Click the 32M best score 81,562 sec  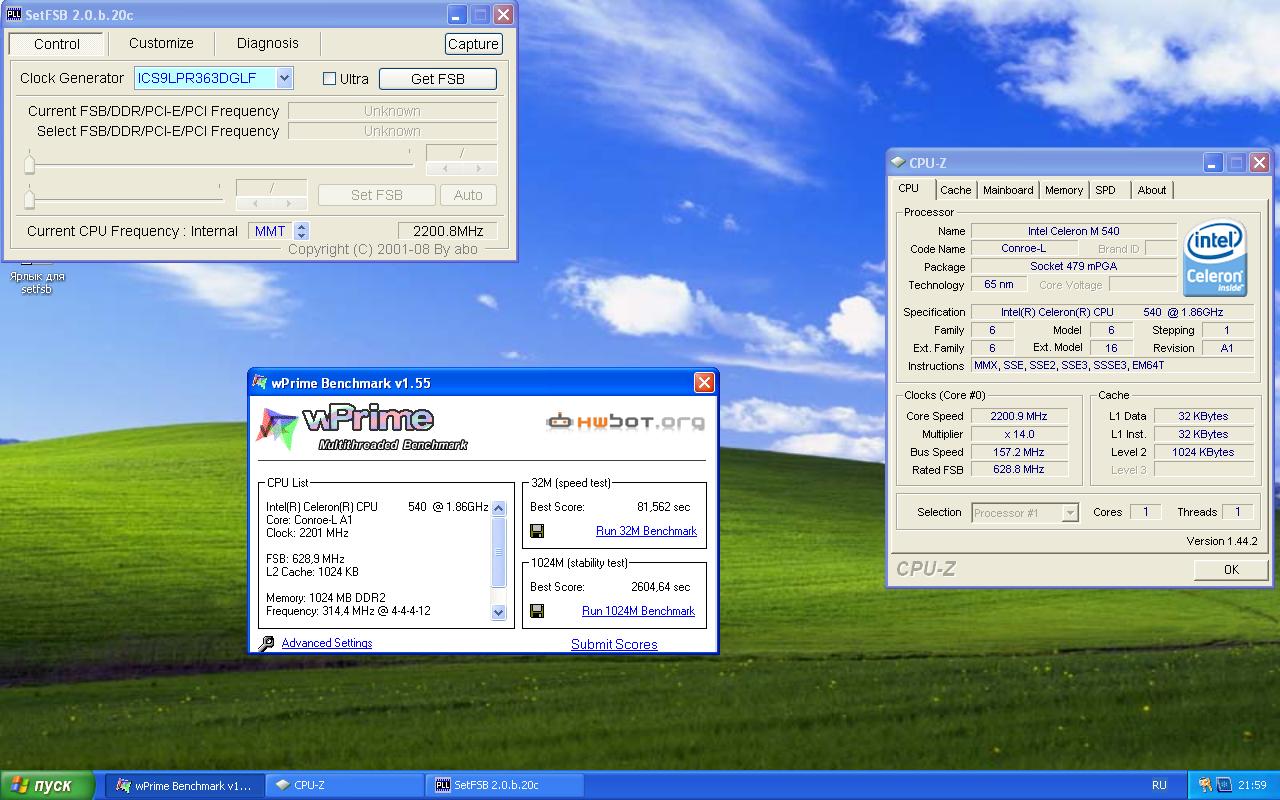tap(663, 507)
